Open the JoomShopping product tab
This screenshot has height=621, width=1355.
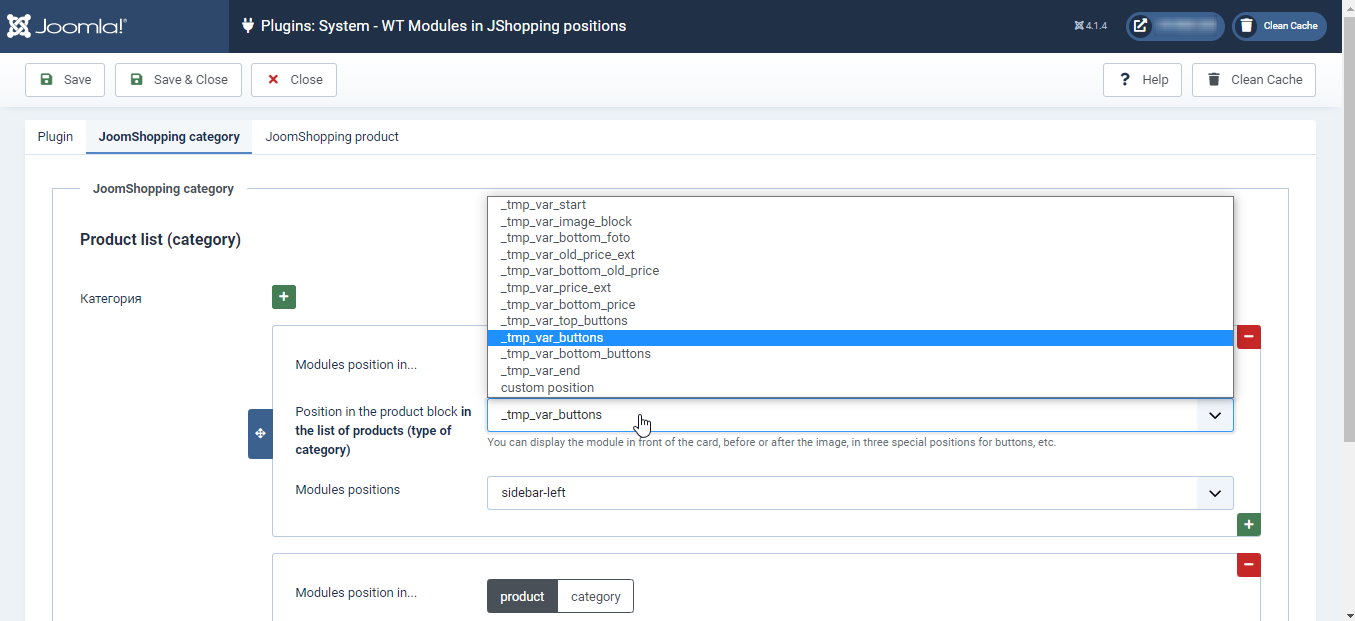[332, 137]
